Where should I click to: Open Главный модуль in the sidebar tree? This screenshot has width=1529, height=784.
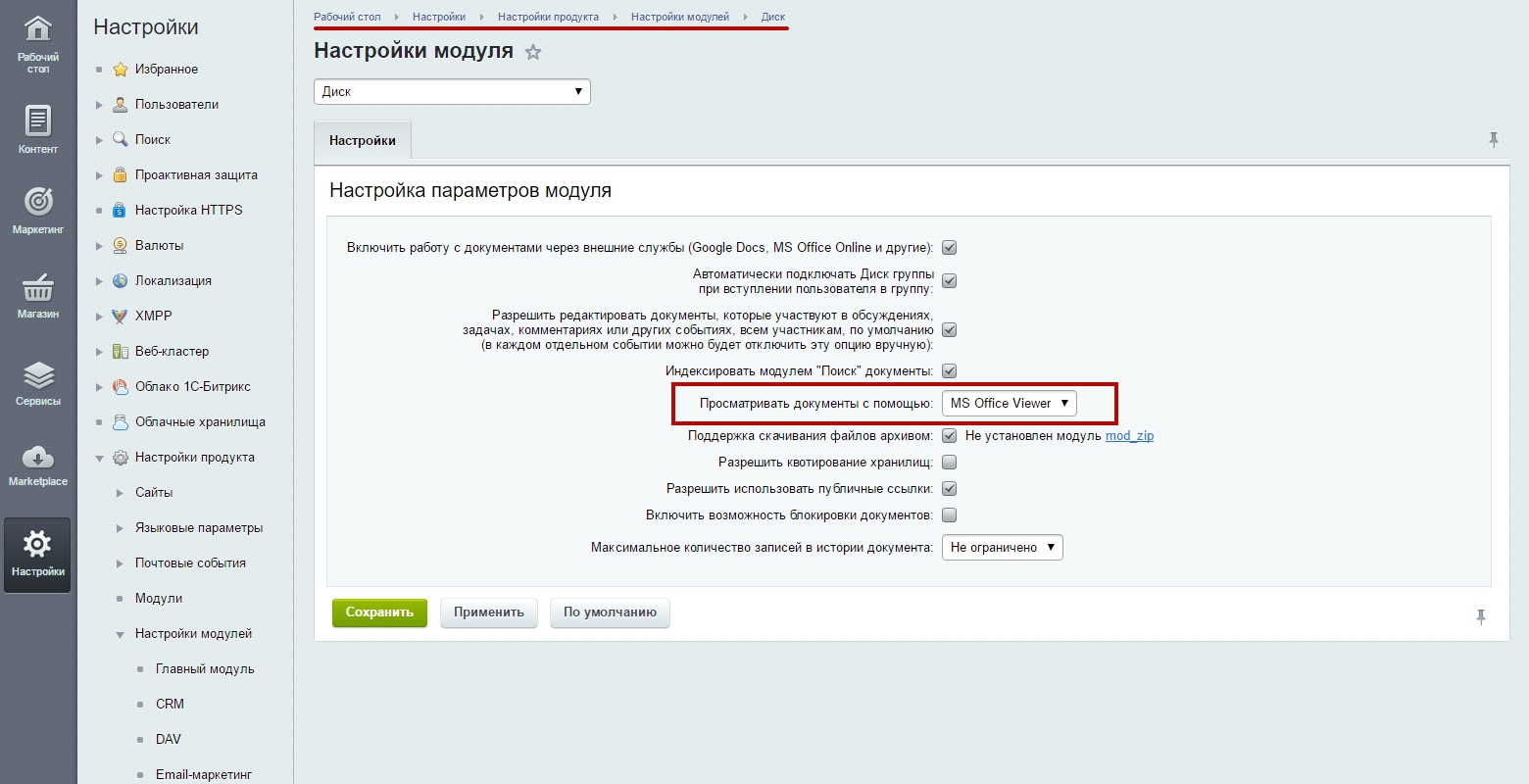tap(205, 669)
